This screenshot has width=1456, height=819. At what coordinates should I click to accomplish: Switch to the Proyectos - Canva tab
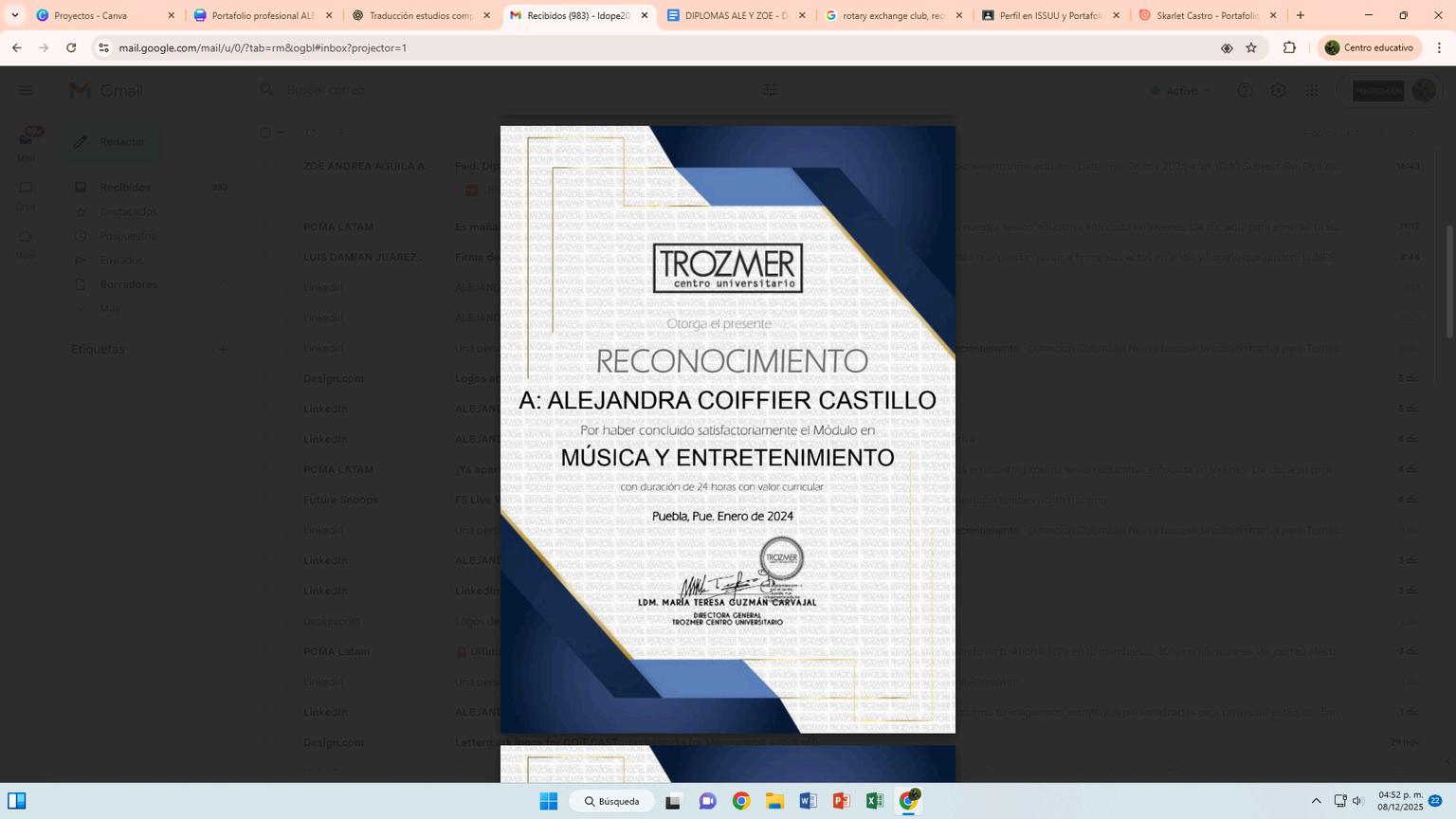tap(106, 15)
